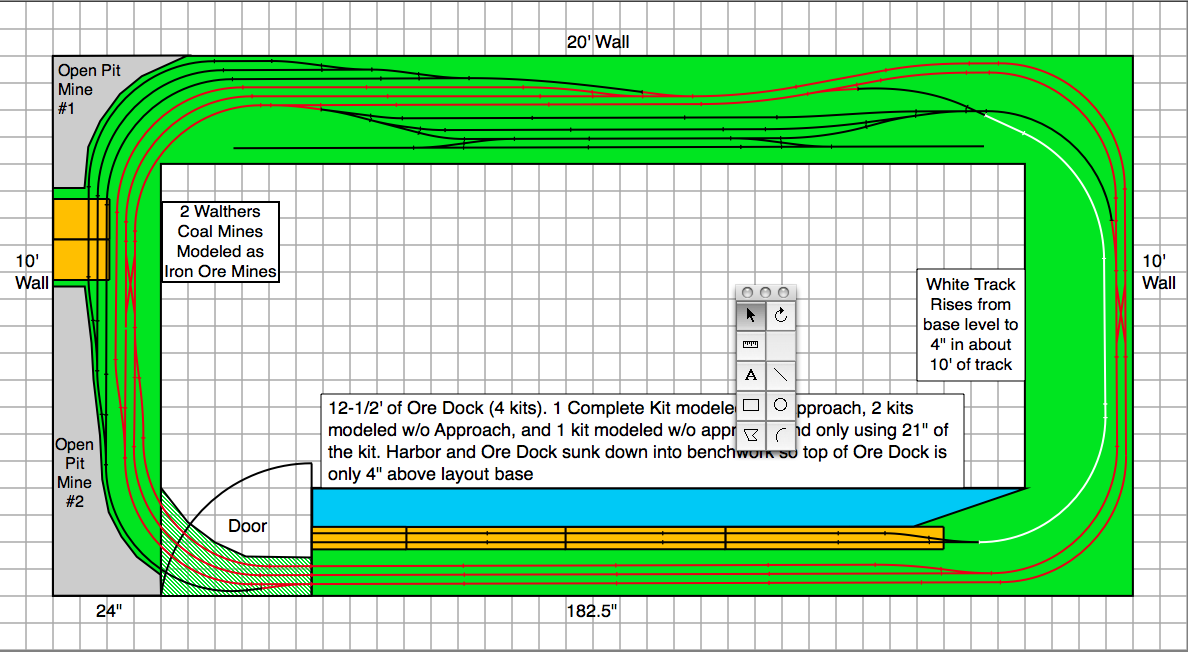Click the "Door" label
Screen dimensions: 1188x652
248,526
